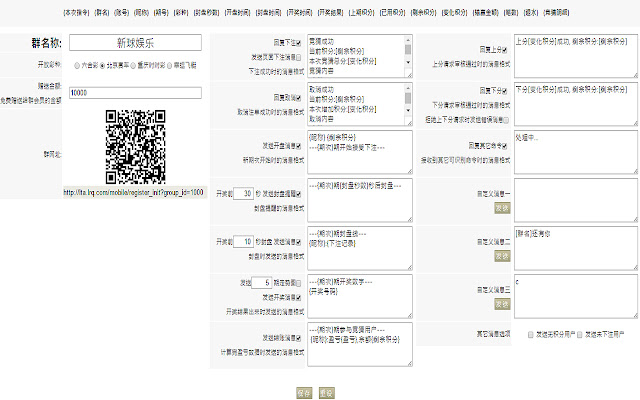Click the 保存 save button
The image size is (640, 400).
(x=304, y=393)
